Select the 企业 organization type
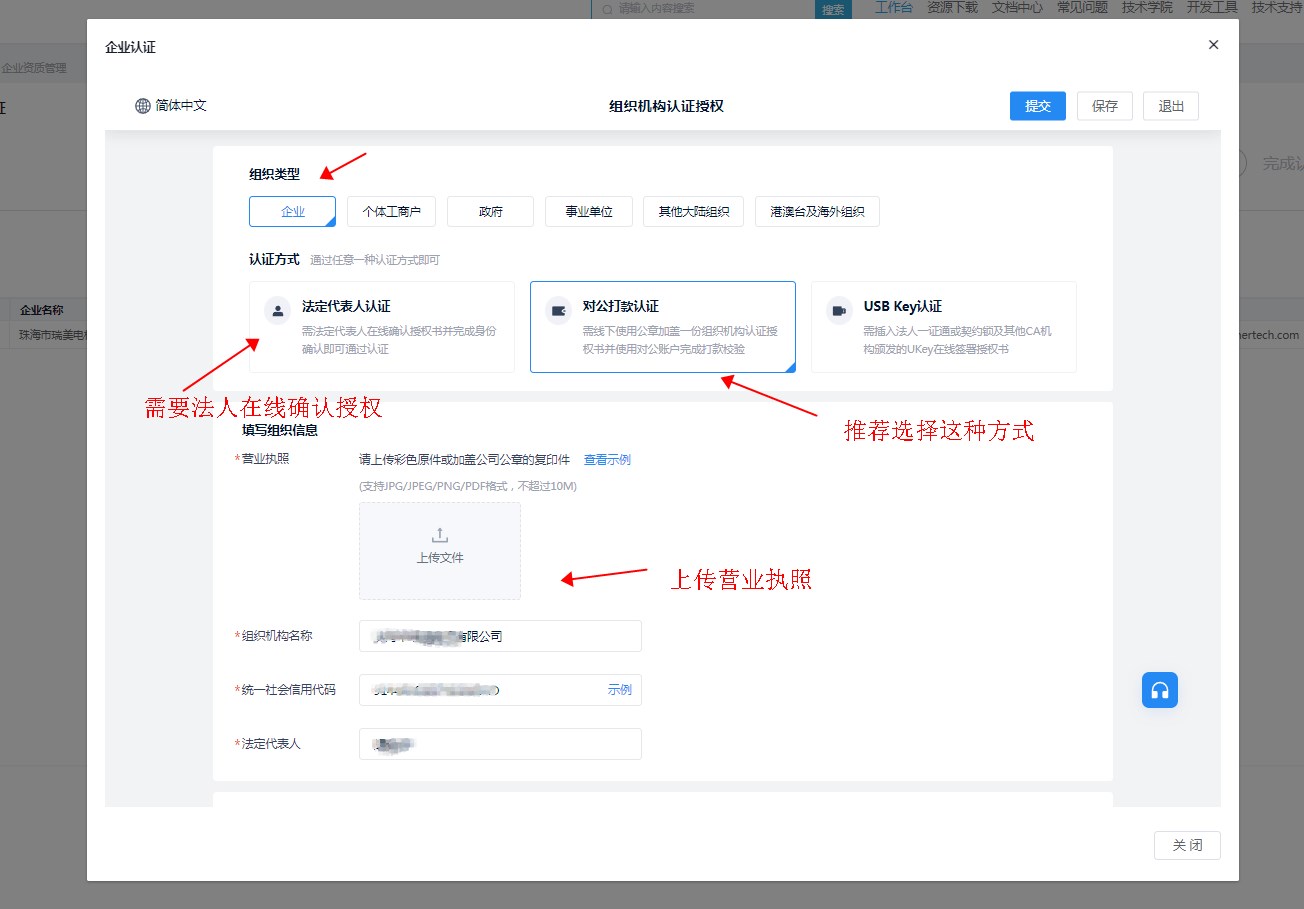 tap(292, 212)
